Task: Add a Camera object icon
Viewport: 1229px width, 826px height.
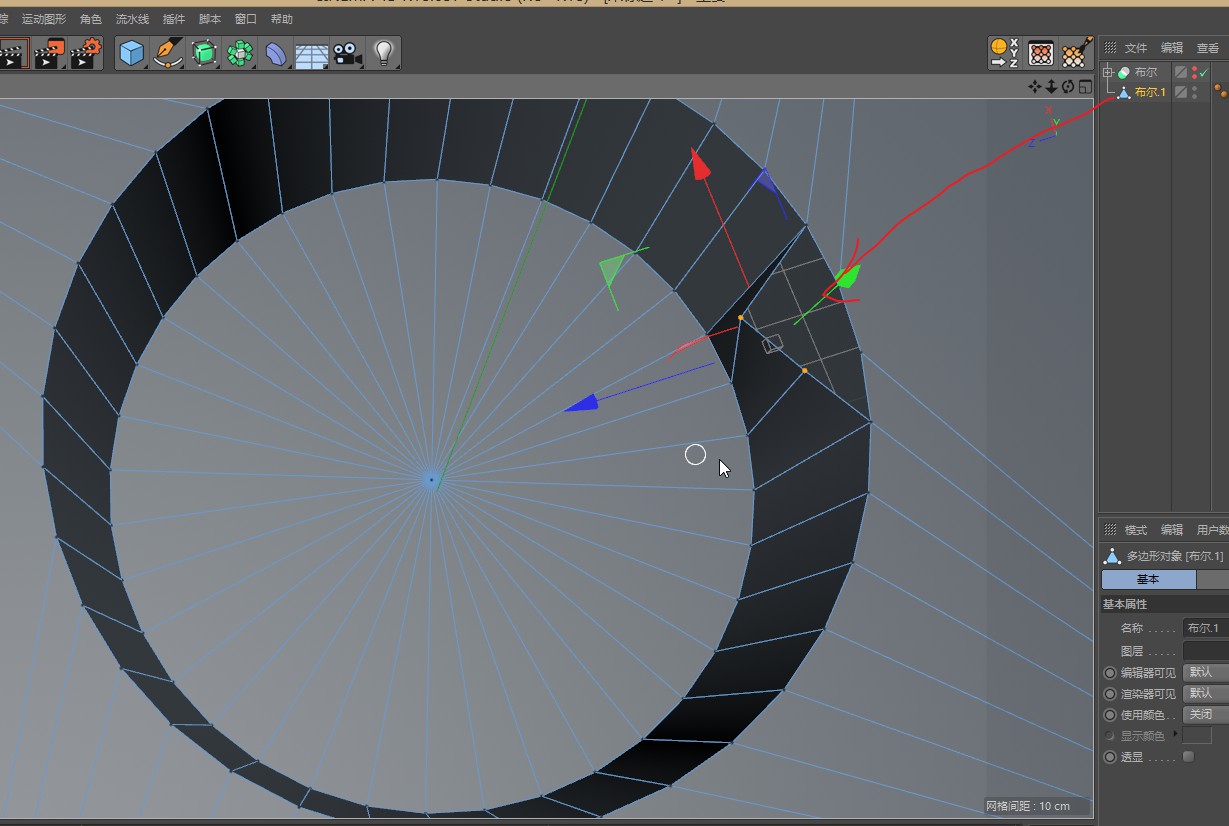Action: [347, 54]
